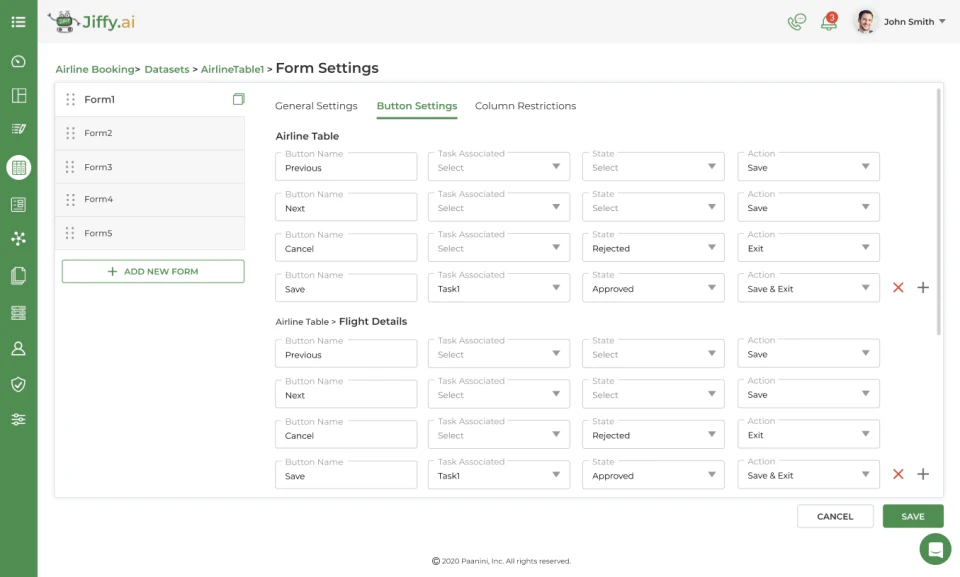Click the duplicate icon next to Form1
This screenshot has width=960, height=577.
tap(238, 99)
